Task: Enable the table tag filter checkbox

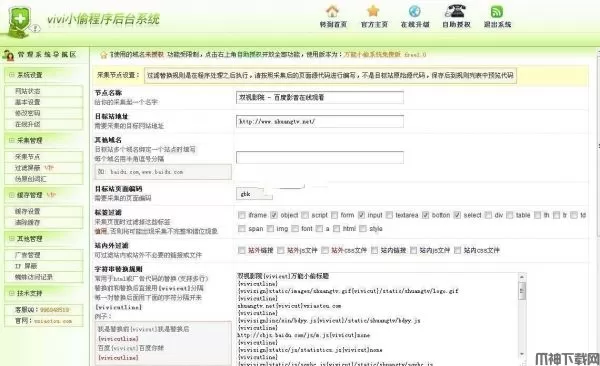Action: (x=510, y=215)
